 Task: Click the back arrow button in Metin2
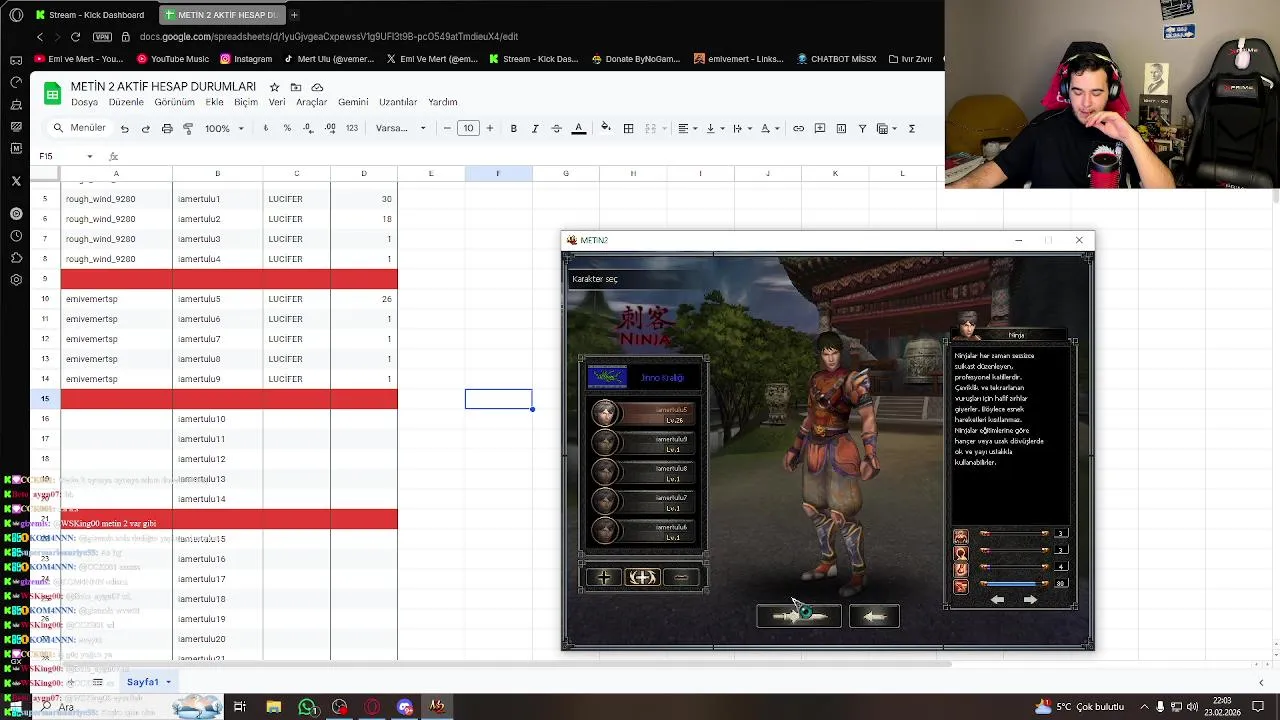(x=874, y=616)
